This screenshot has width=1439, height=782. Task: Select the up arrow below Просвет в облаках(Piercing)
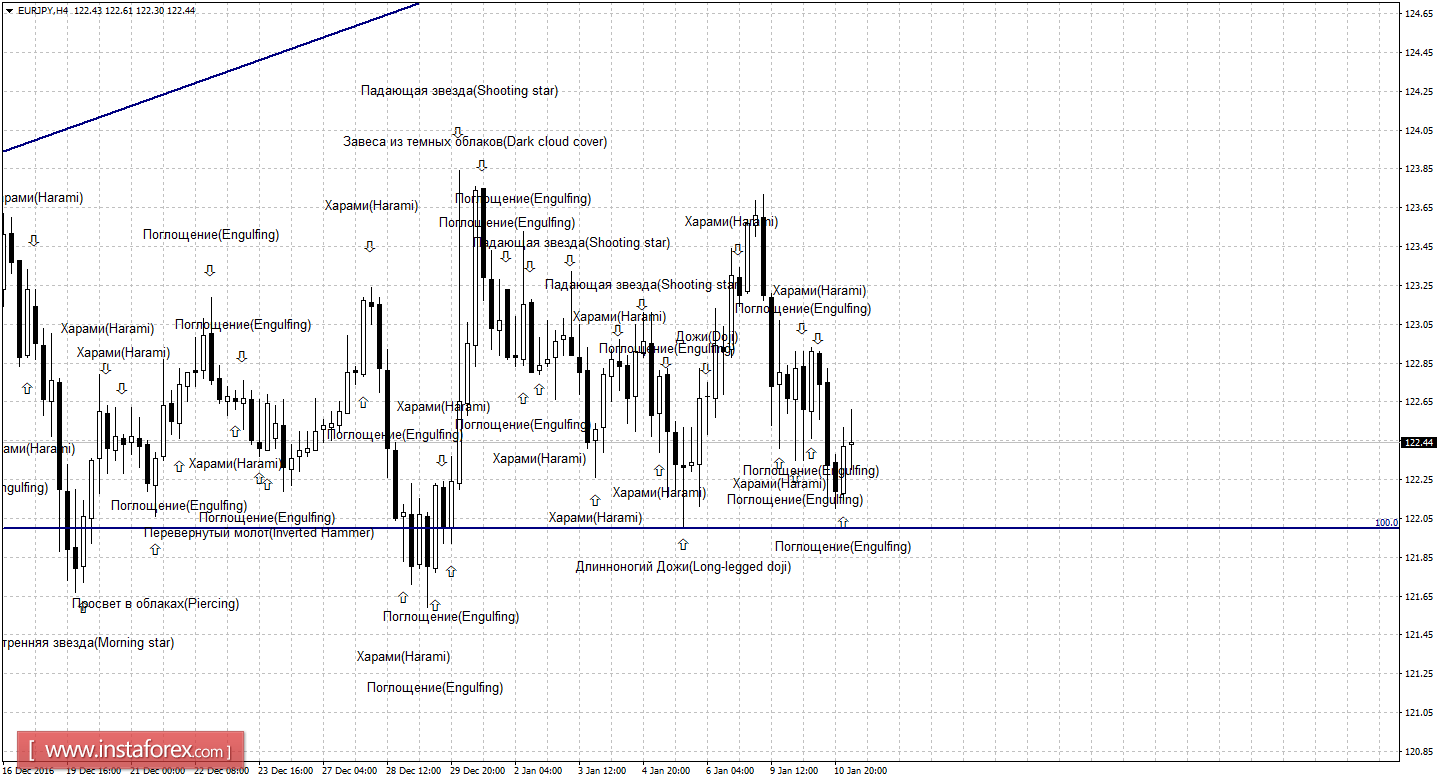pyautogui.click(x=82, y=608)
